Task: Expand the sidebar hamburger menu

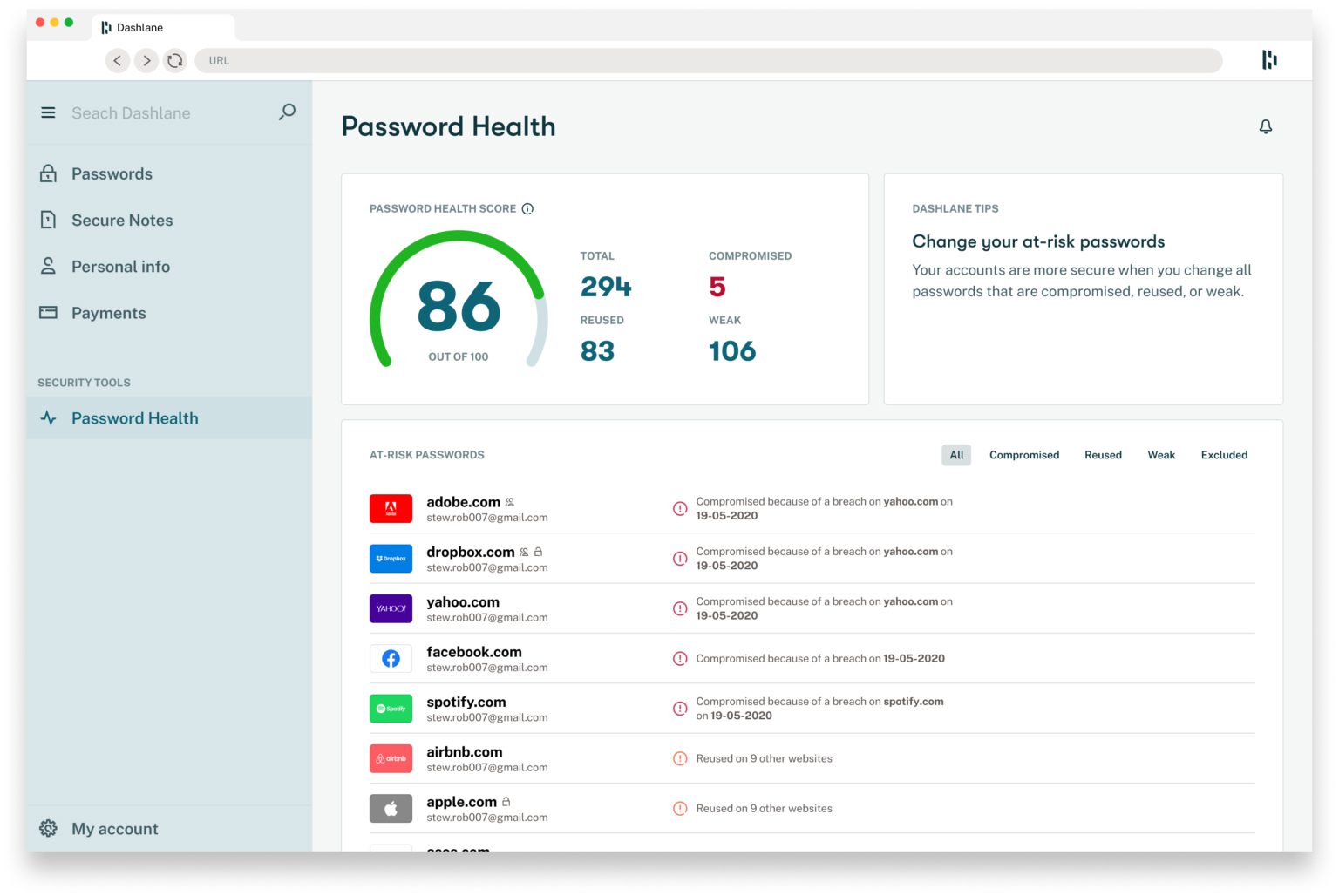Action: (48, 112)
